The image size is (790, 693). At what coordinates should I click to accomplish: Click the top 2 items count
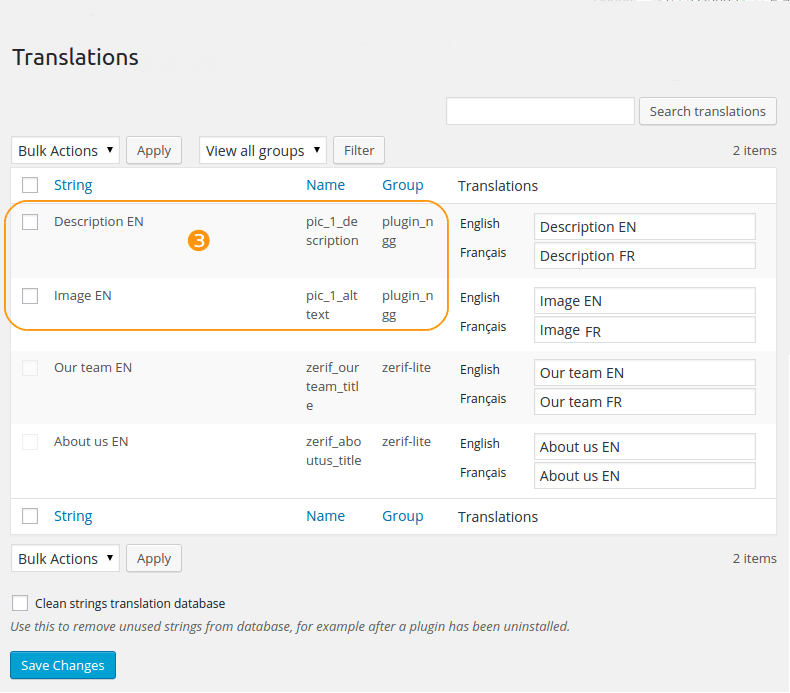click(x=754, y=150)
